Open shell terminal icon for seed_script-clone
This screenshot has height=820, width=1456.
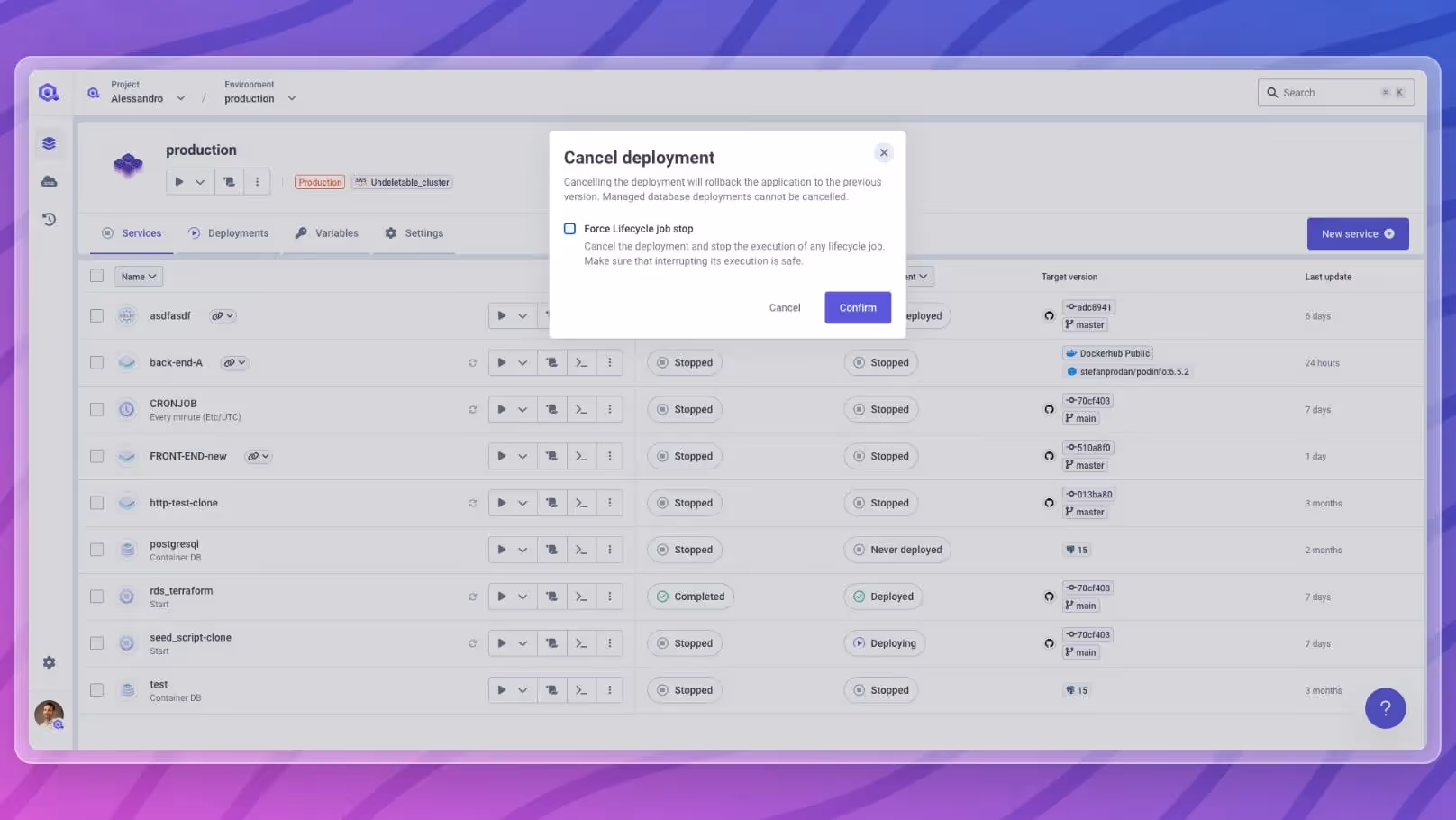coord(581,643)
